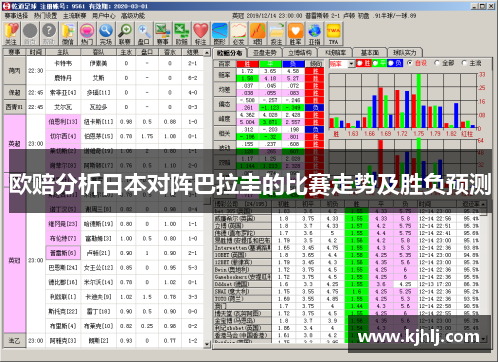Click the match list scrollbar down arrow
This screenshot has height=362, width=500.
[207, 344]
